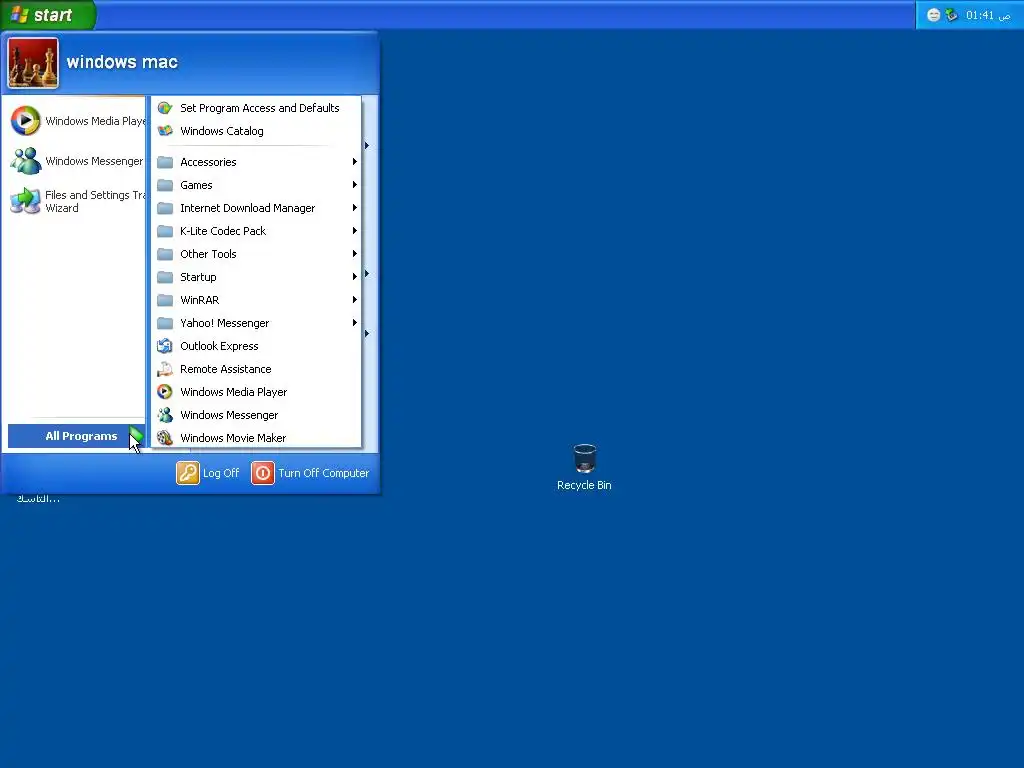The width and height of the screenshot is (1024, 768).
Task: Click "WinRAR" folder label
Action: (200, 300)
